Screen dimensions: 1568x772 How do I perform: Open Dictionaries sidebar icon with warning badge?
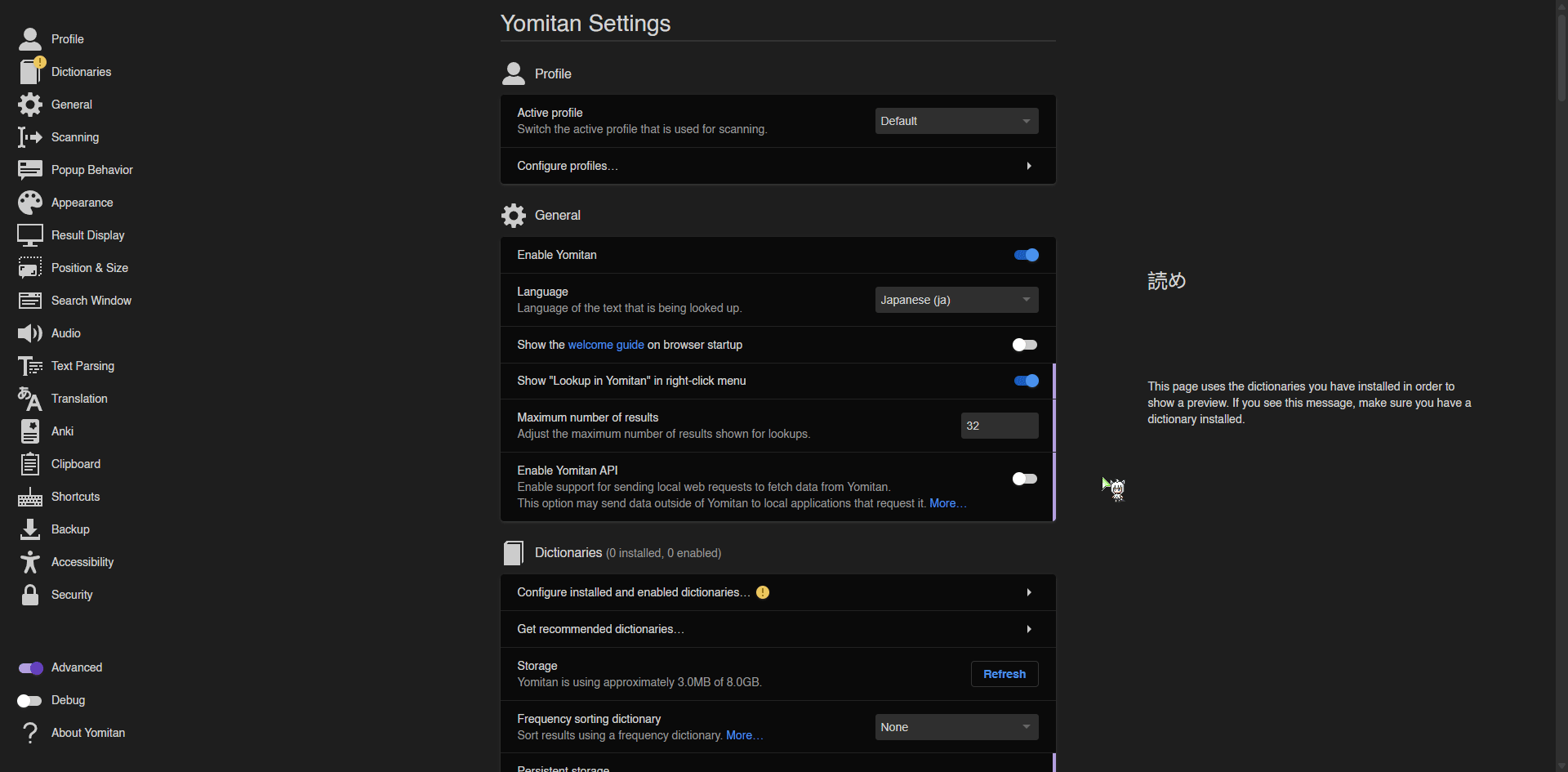pyautogui.click(x=31, y=72)
